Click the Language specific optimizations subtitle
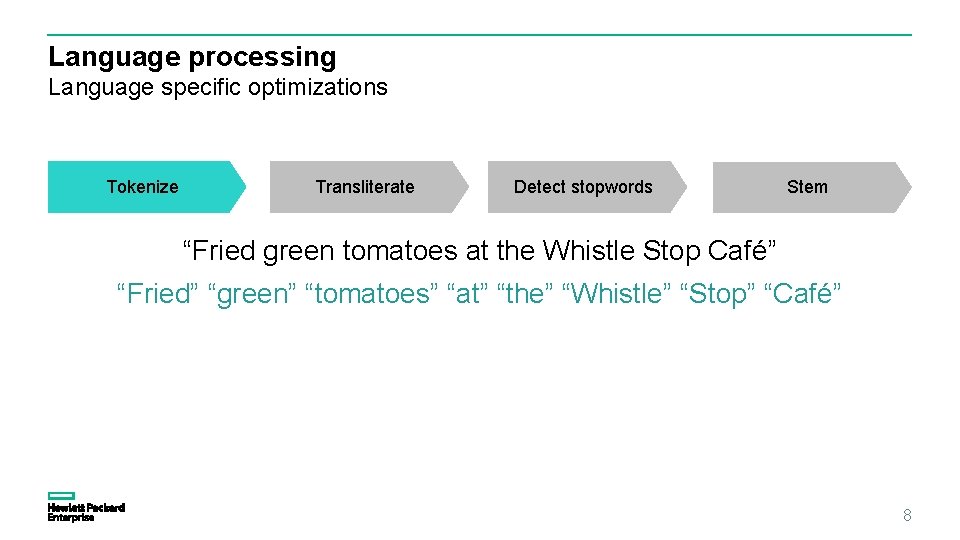 217,87
